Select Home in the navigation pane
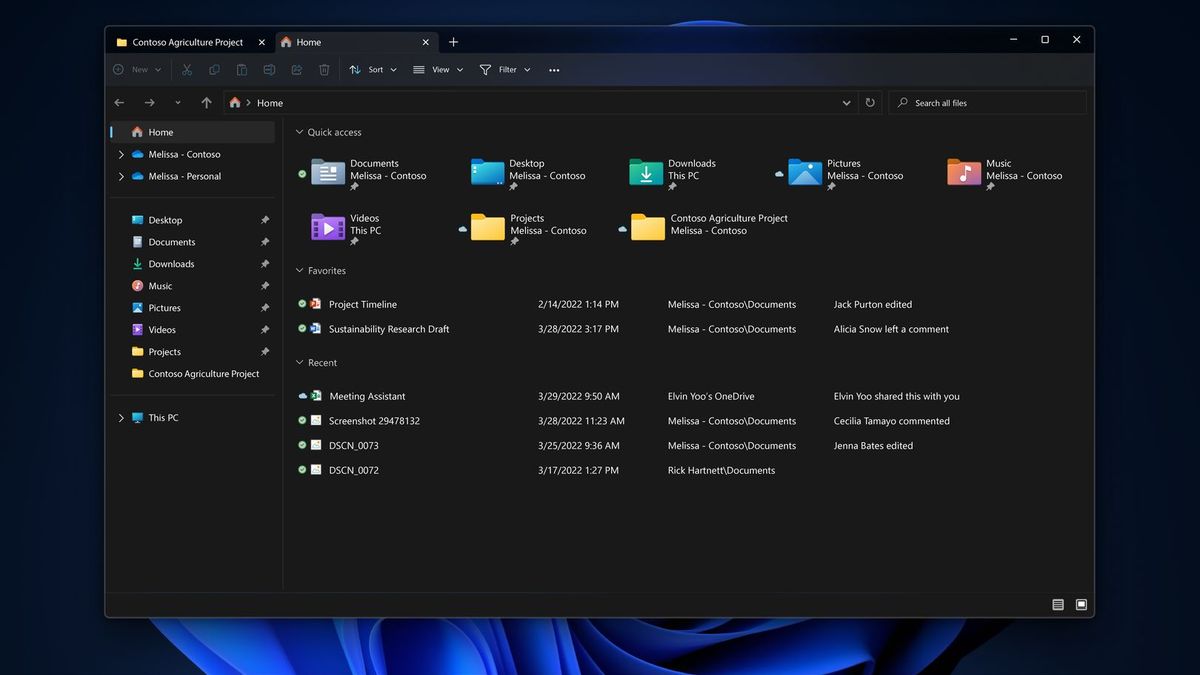1200x675 pixels. pyautogui.click(x=192, y=132)
